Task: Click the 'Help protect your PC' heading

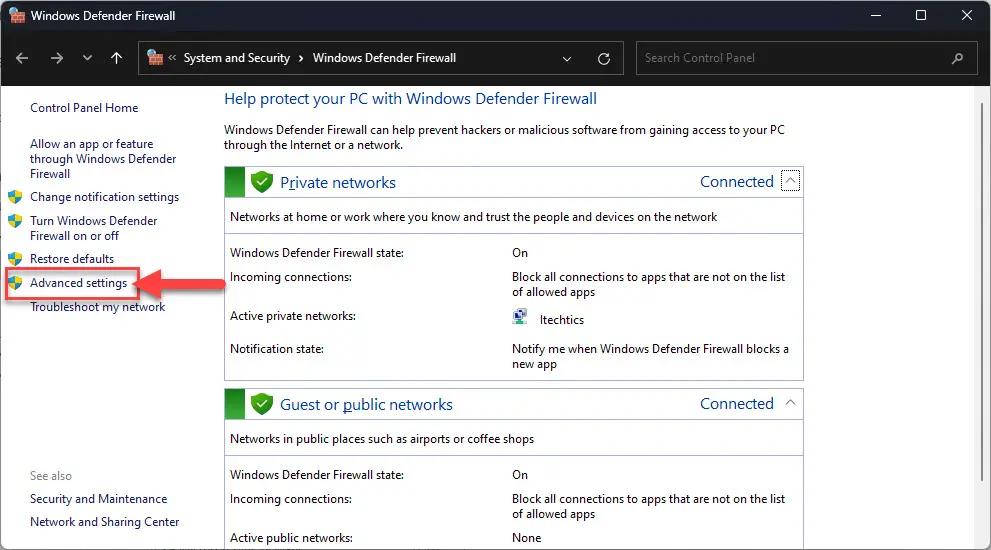Action: click(410, 99)
